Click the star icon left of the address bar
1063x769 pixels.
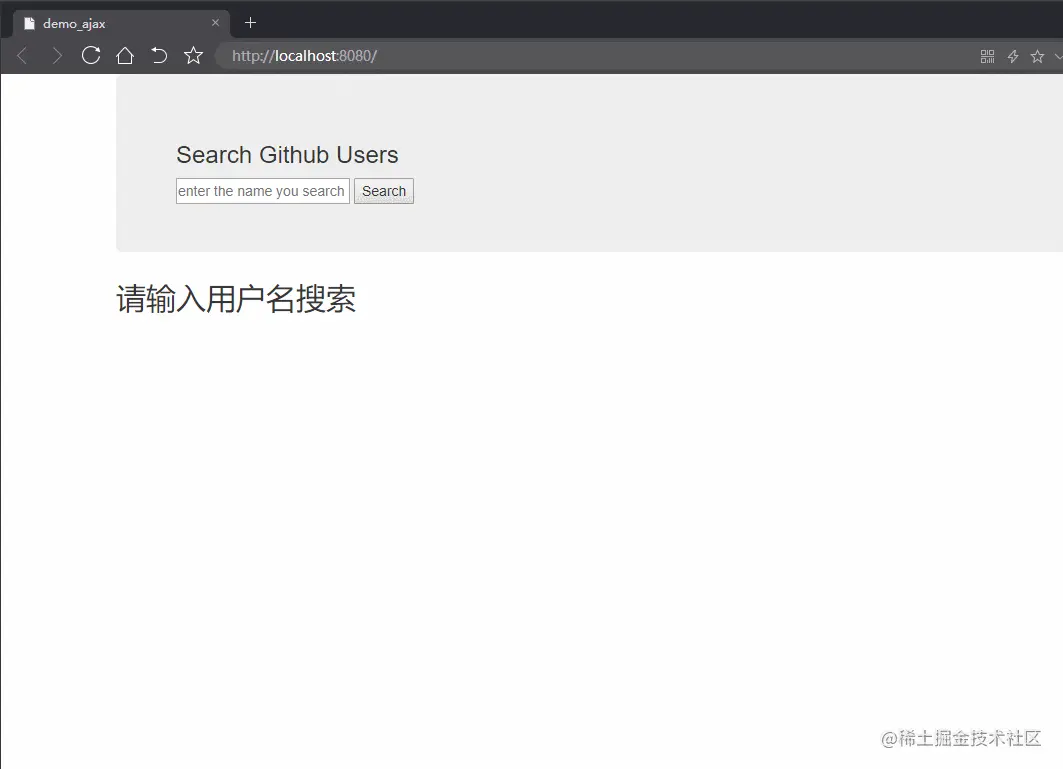(x=193, y=56)
